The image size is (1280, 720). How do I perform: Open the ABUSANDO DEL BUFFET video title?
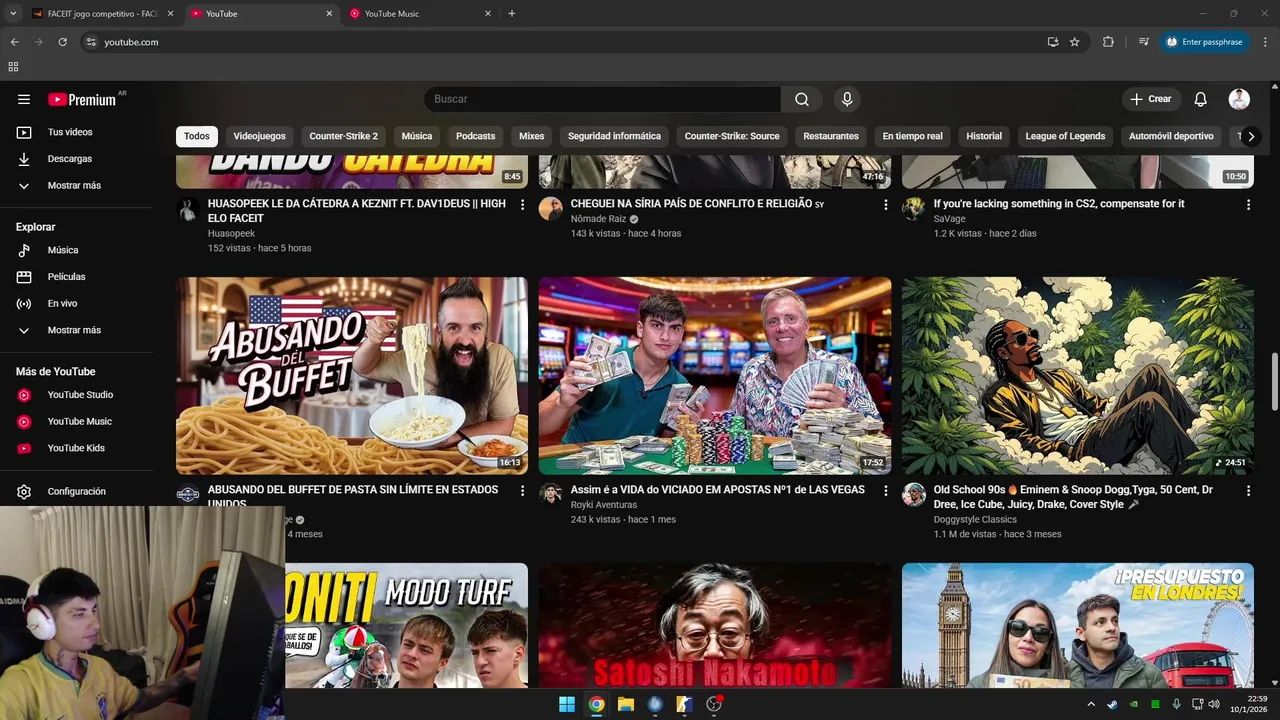click(x=353, y=496)
